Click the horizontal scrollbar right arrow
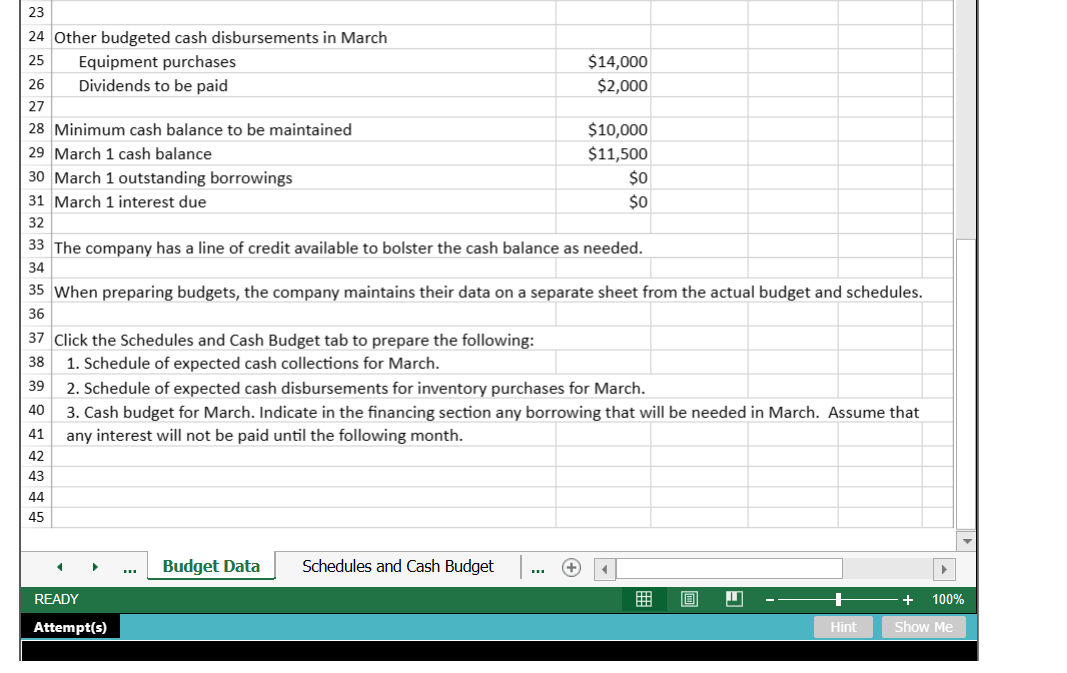The width and height of the screenshot is (1067, 673). pos(944,568)
